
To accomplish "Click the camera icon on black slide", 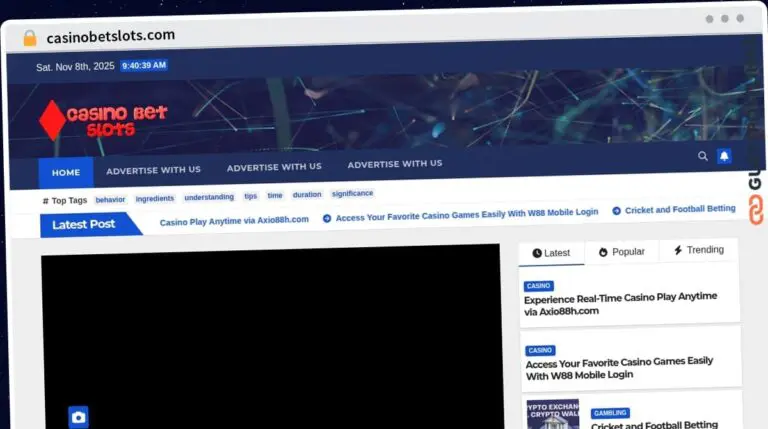I will pyautogui.click(x=78, y=417).
